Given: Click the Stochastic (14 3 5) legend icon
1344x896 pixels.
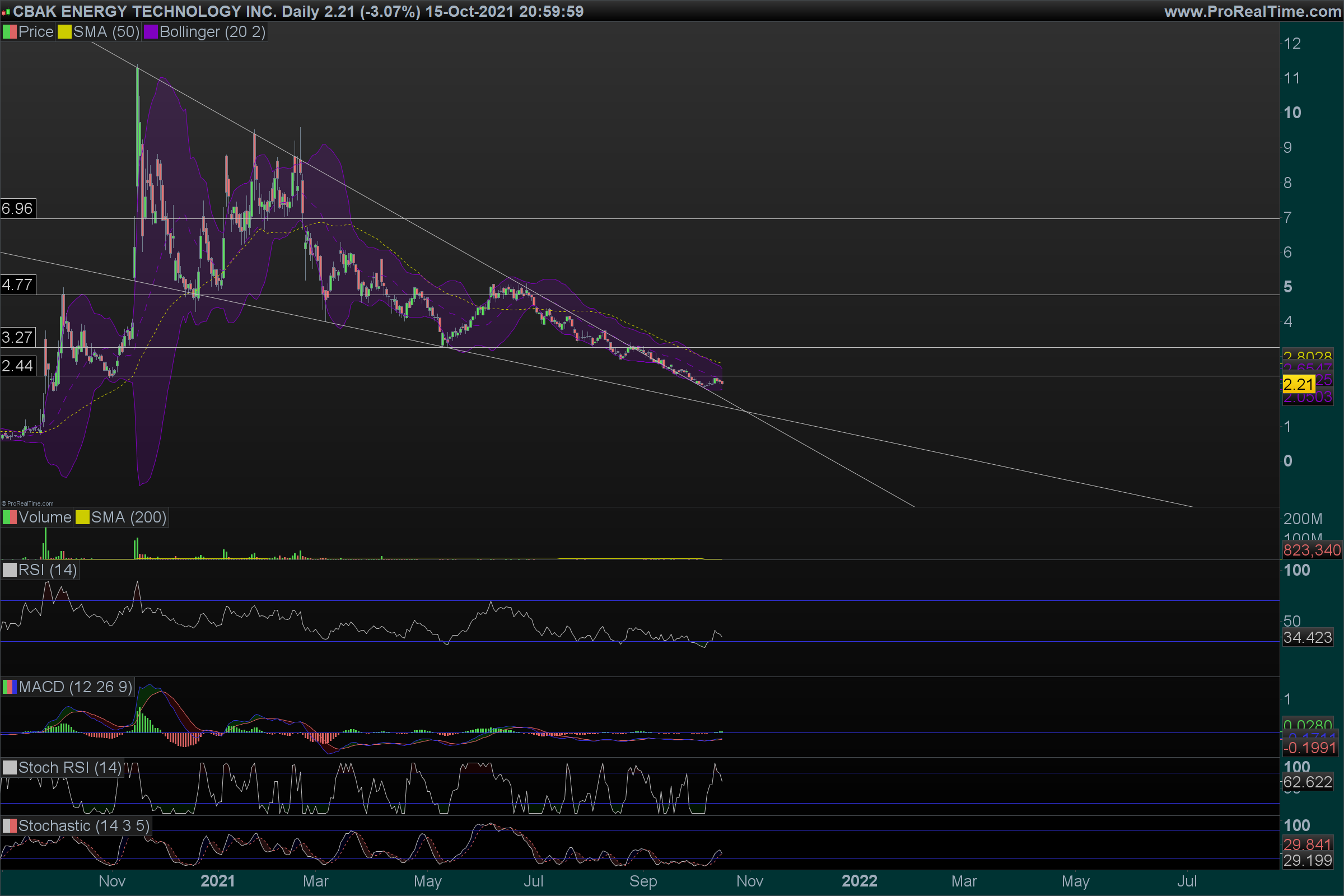Looking at the screenshot, I should (x=10, y=825).
